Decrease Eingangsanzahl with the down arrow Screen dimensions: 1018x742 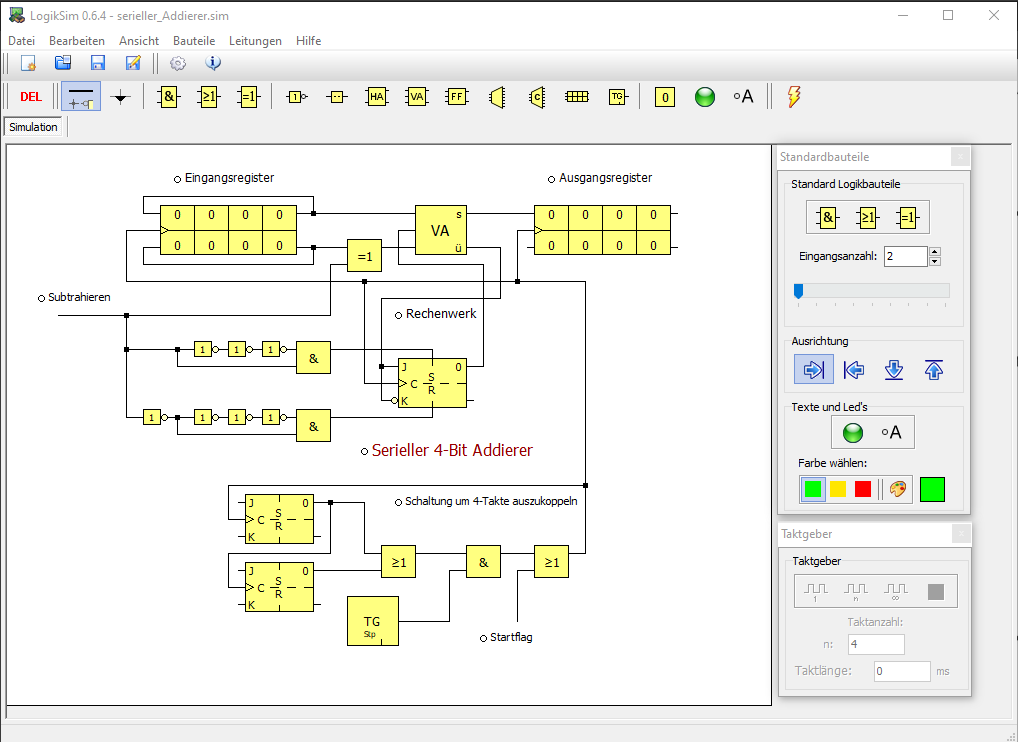(x=935, y=262)
